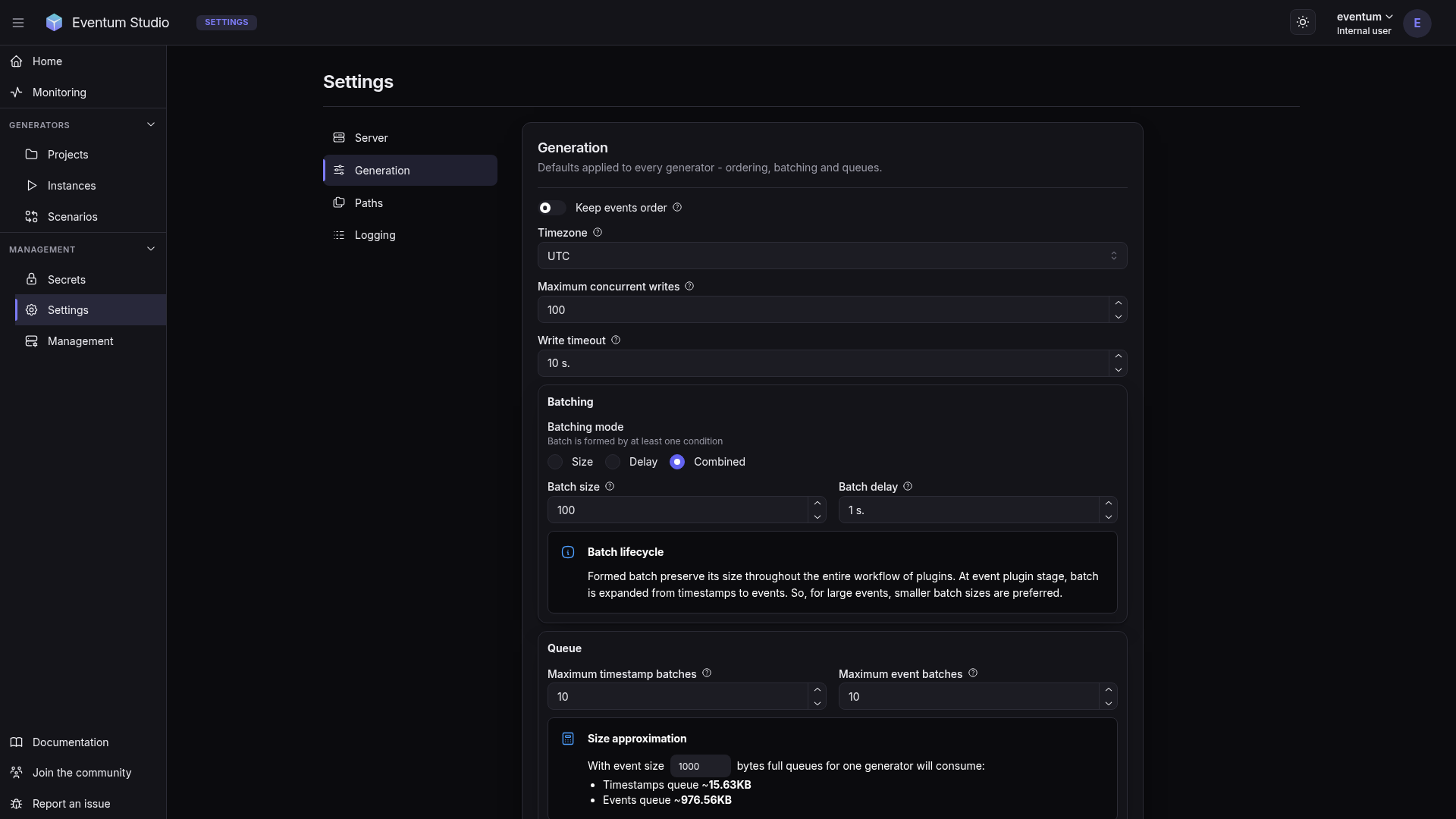Show help icon beside Batch delay
This screenshot has width=1456, height=819.
[908, 487]
